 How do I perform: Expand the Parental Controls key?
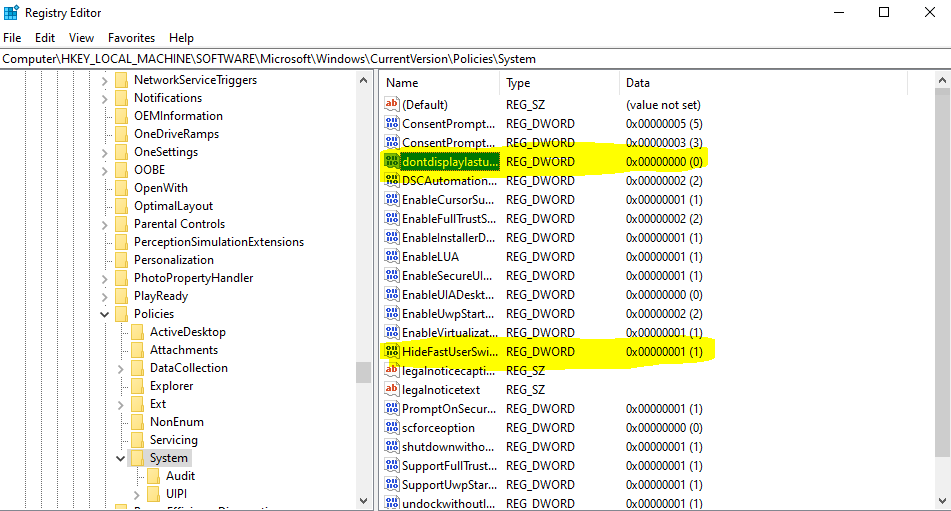tap(104, 225)
